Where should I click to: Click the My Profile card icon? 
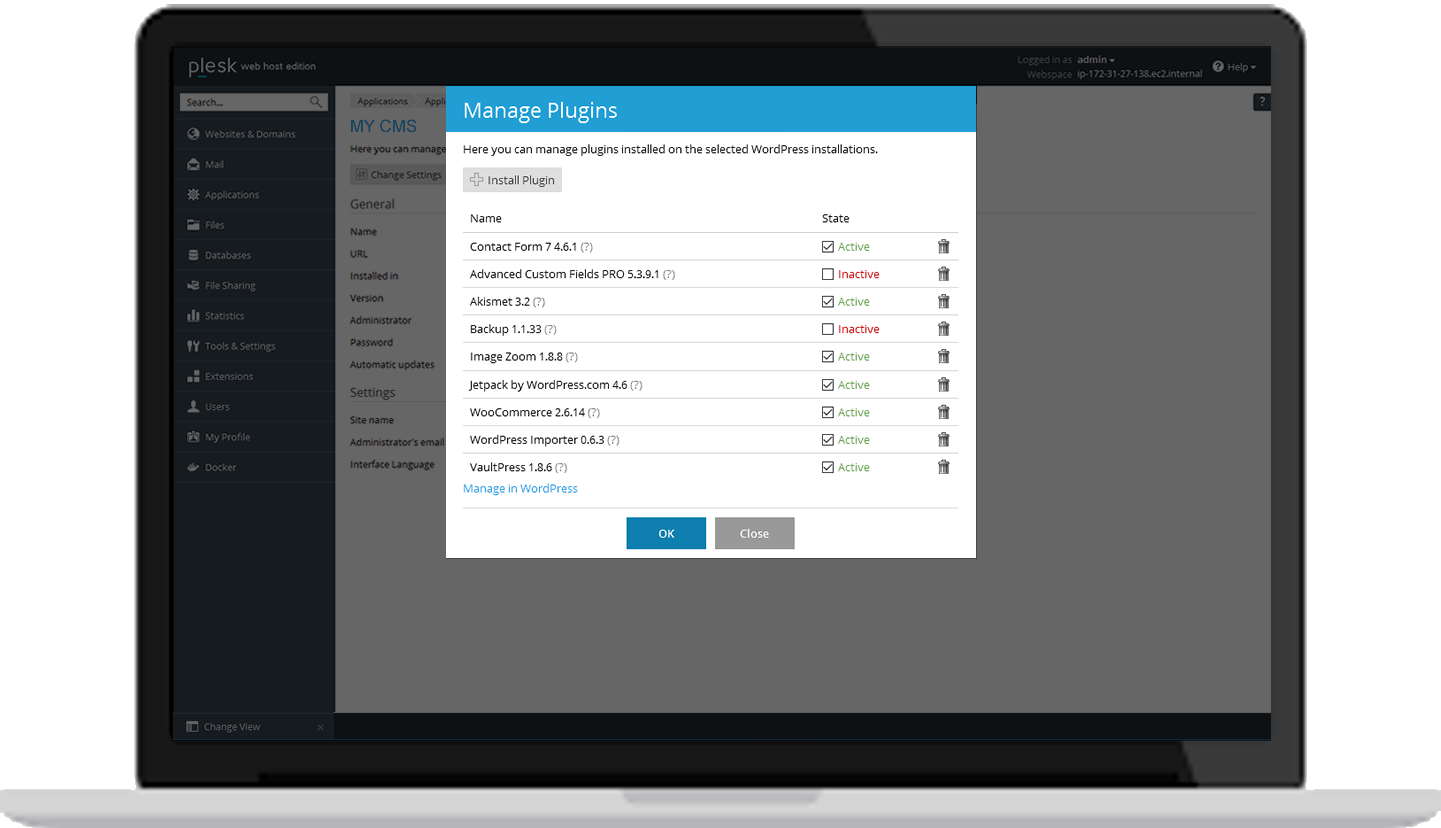[193, 437]
